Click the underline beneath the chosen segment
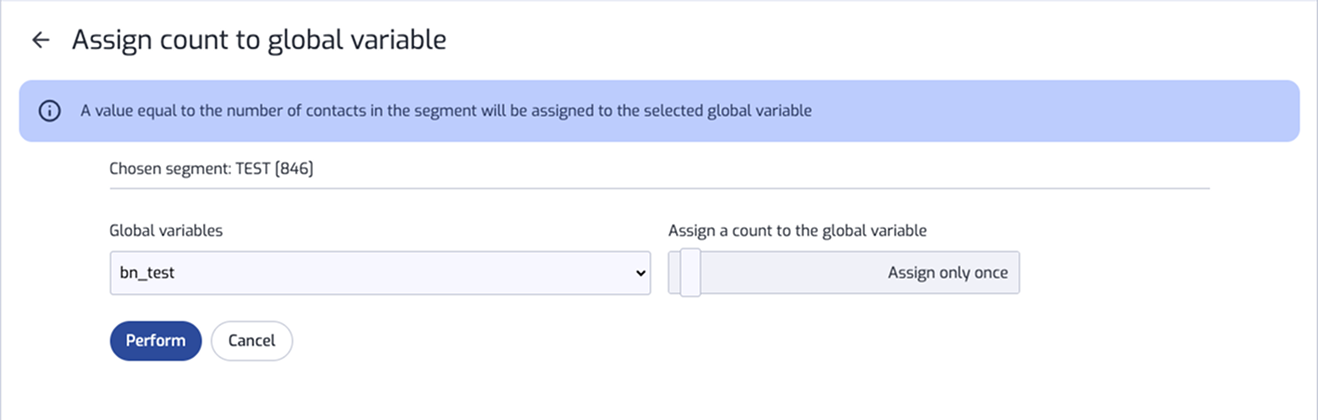Screen dimensions: 1318x420 click(659, 187)
